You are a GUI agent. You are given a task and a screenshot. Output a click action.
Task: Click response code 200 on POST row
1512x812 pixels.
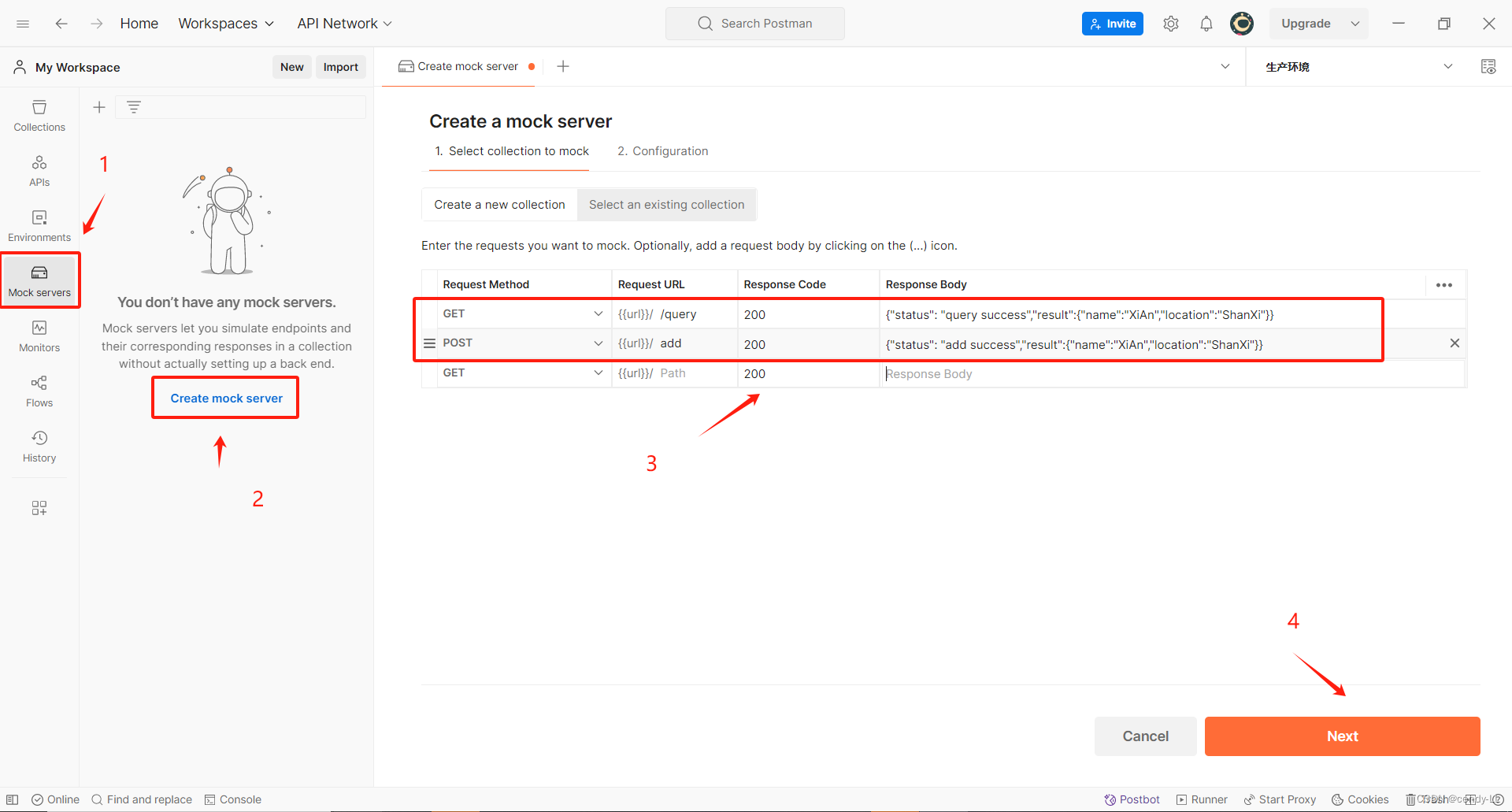[x=808, y=344]
